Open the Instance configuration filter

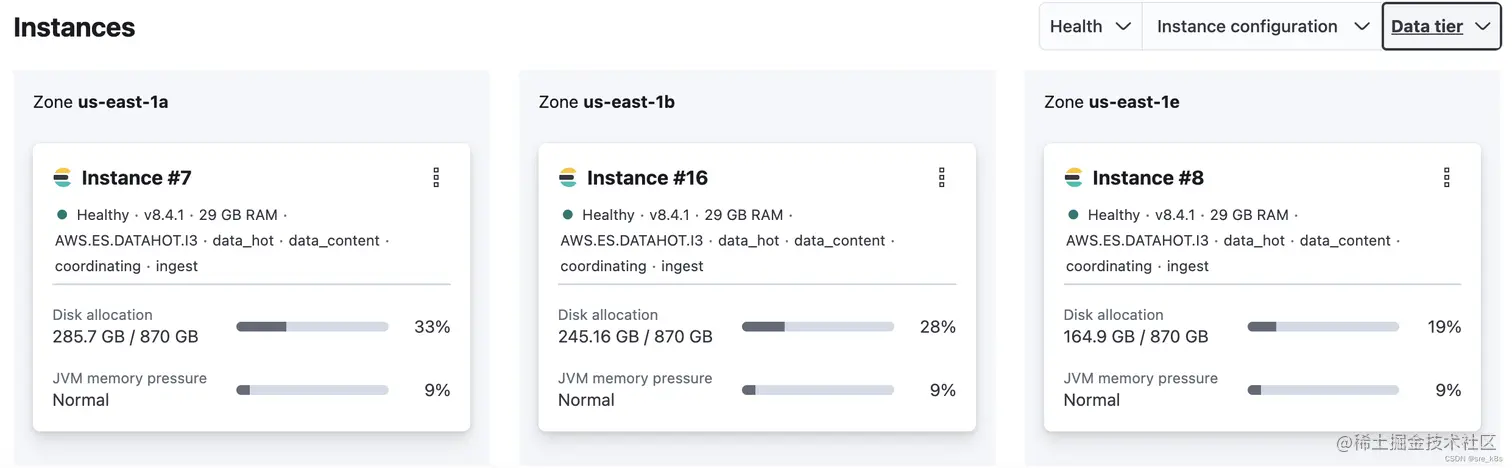pyautogui.click(x=1262, y=26)
